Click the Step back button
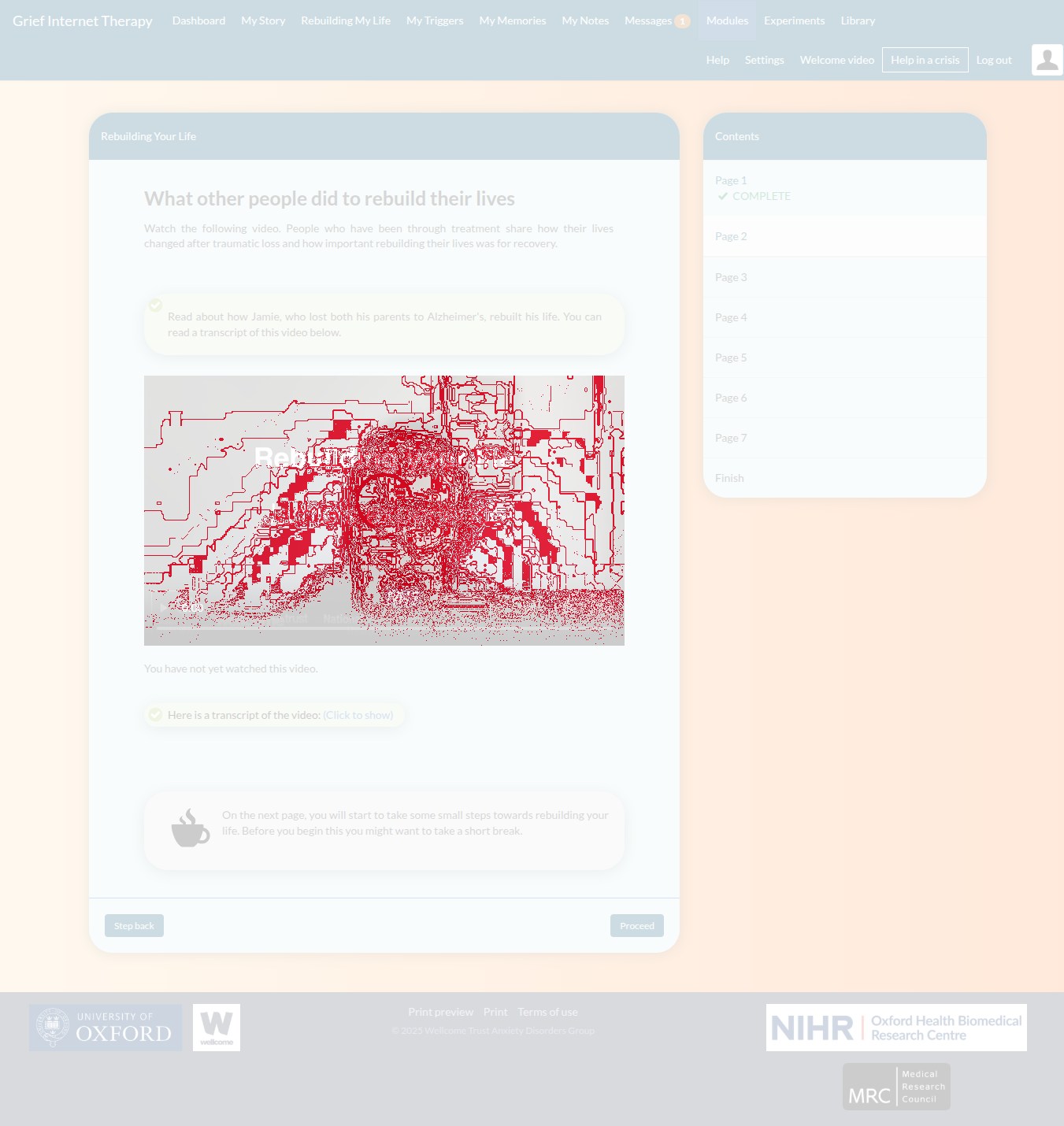The image size is (1064, 1126). click(x=134, y=926)
